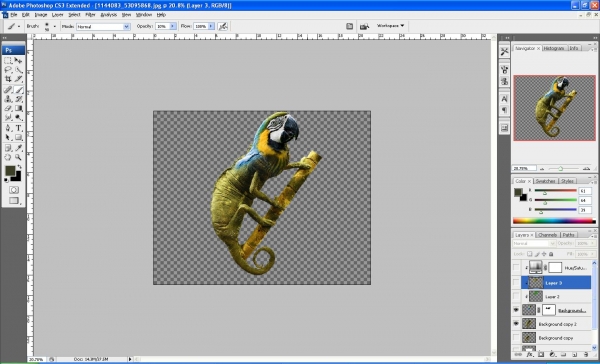The image size is (600, 364).
Task: Select the History Brush tool
Action: pyautogui.click(x=18, y=99)
